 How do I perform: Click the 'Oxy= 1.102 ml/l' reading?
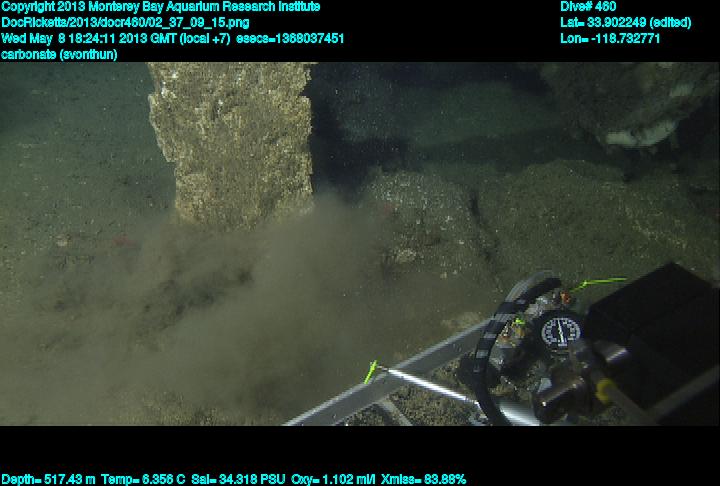point(333,479)
